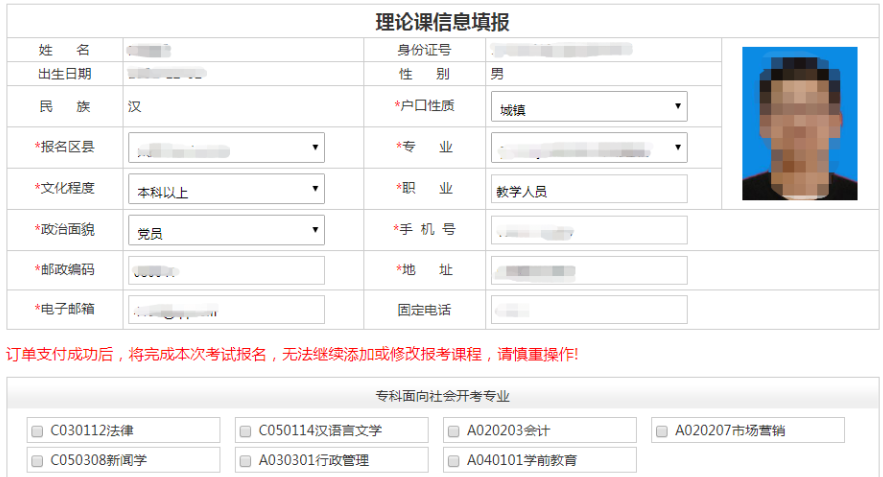Focus the 手机号 input field
The width and height of the screenshot is (883, 477).
(x=588, y=230)
